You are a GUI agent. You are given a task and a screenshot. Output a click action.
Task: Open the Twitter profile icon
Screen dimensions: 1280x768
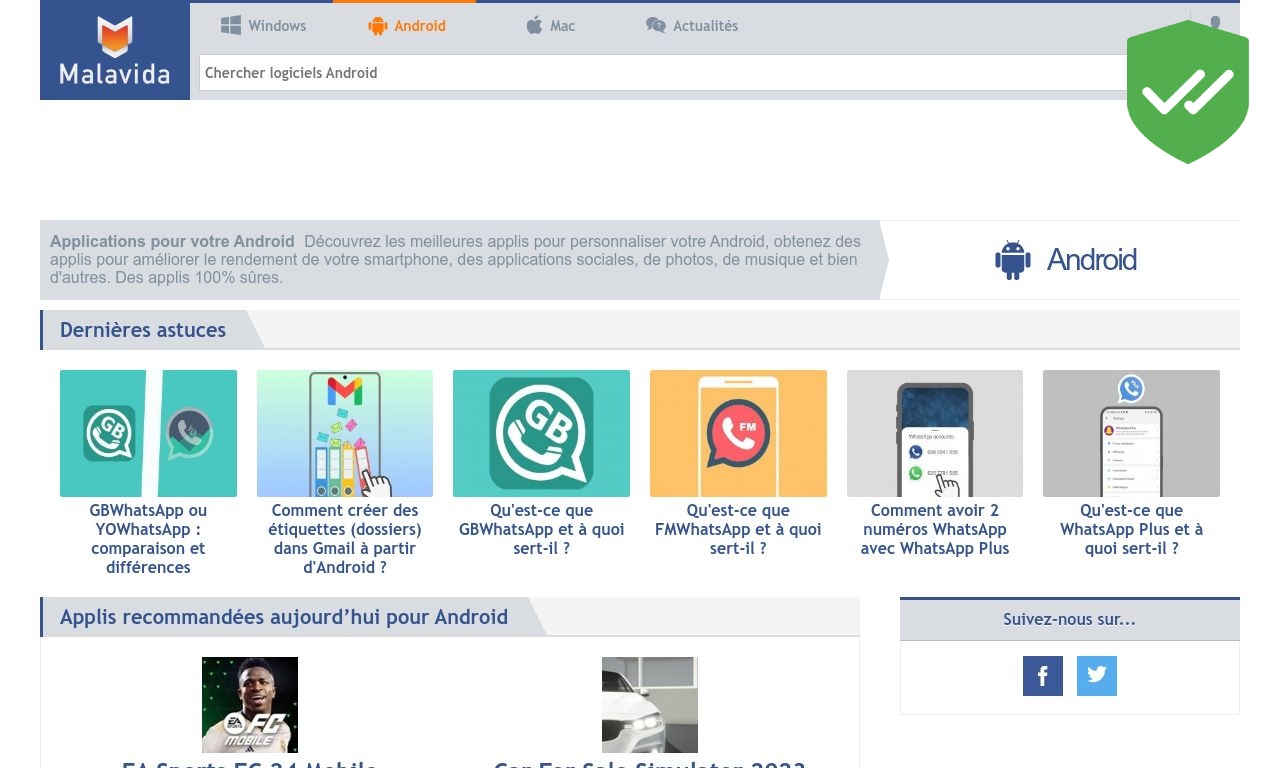coord(1097,676)
